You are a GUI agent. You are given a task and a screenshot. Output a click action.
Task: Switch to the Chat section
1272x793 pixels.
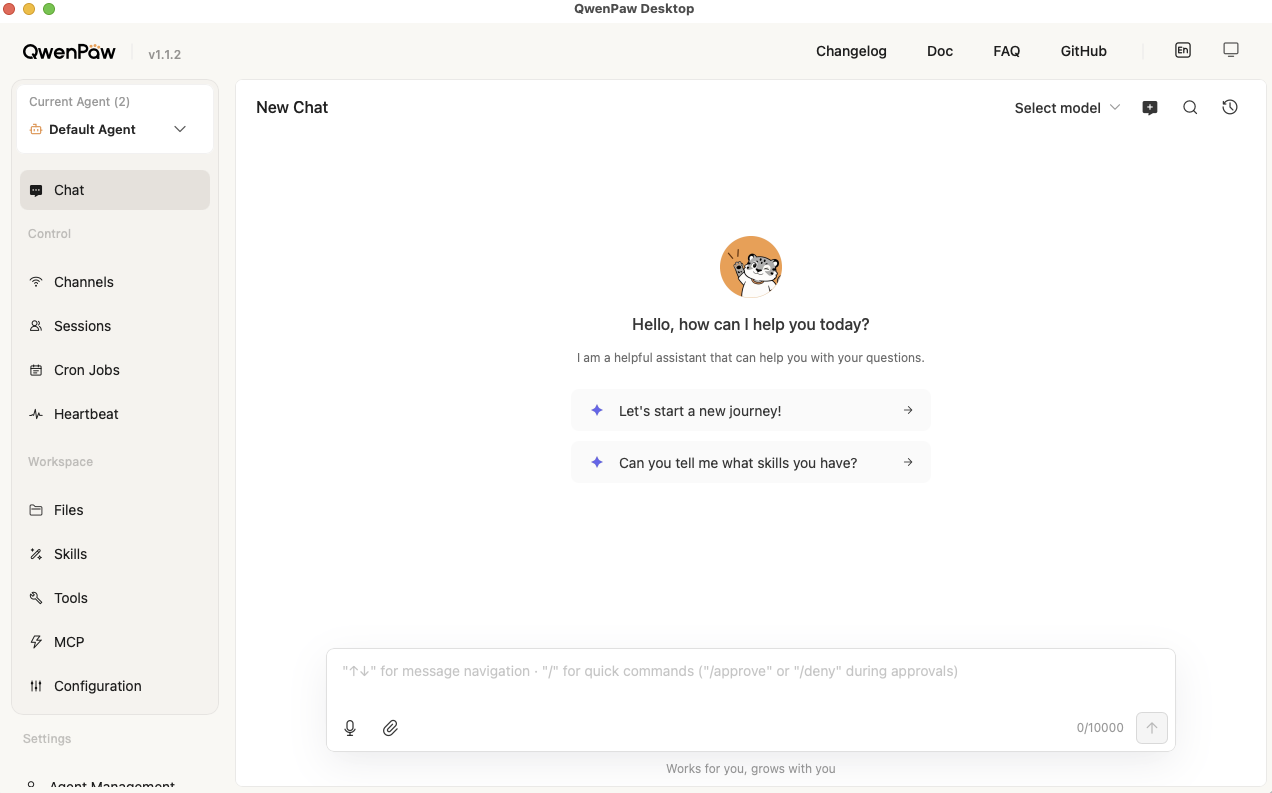coord(69,190)
